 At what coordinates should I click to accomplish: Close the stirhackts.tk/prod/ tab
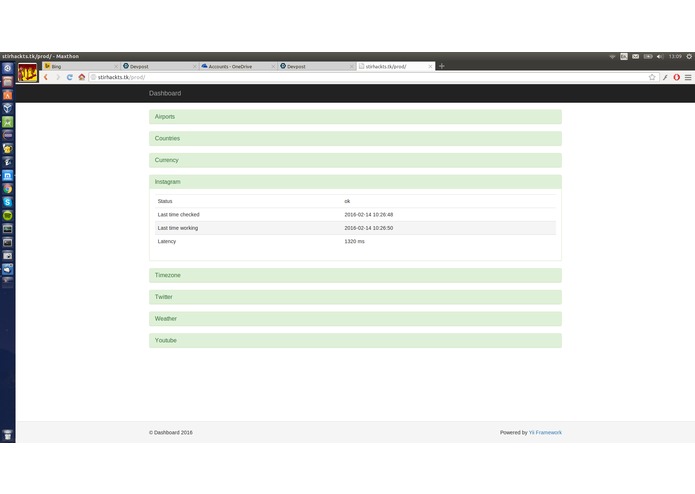(430, 66)
